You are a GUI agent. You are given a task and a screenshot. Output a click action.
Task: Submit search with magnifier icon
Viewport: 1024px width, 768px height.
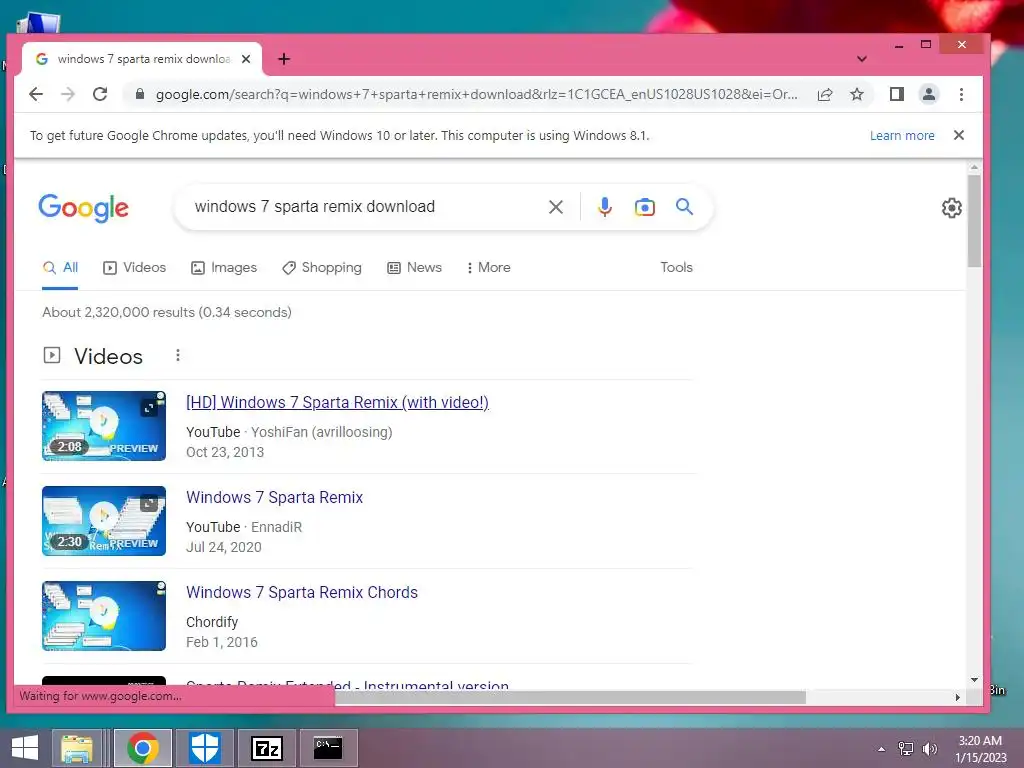(684, 207)
